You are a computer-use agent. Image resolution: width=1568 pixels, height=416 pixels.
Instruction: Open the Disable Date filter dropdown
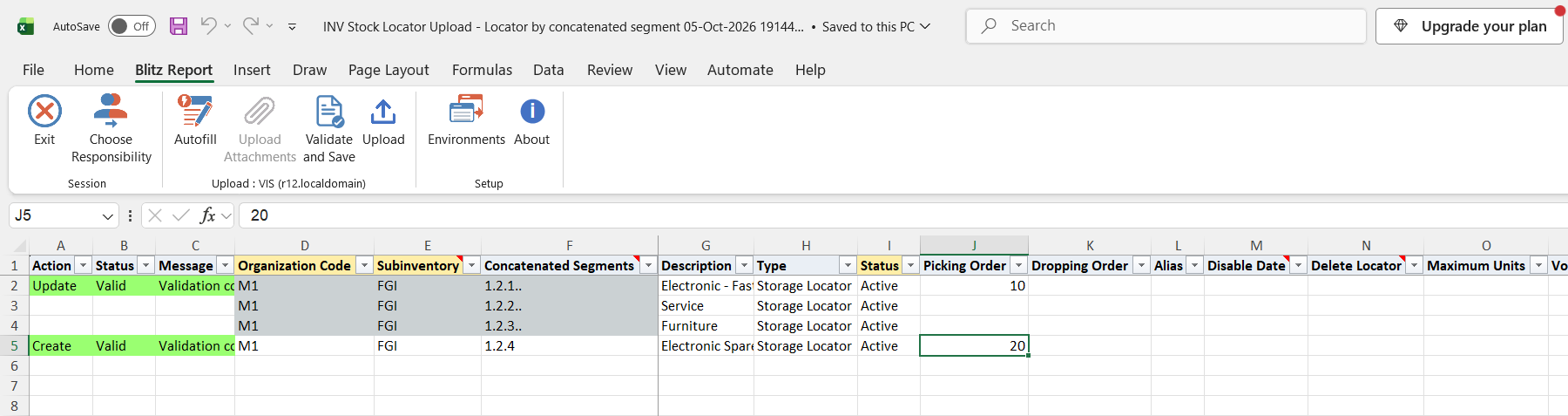[1298, 265]
